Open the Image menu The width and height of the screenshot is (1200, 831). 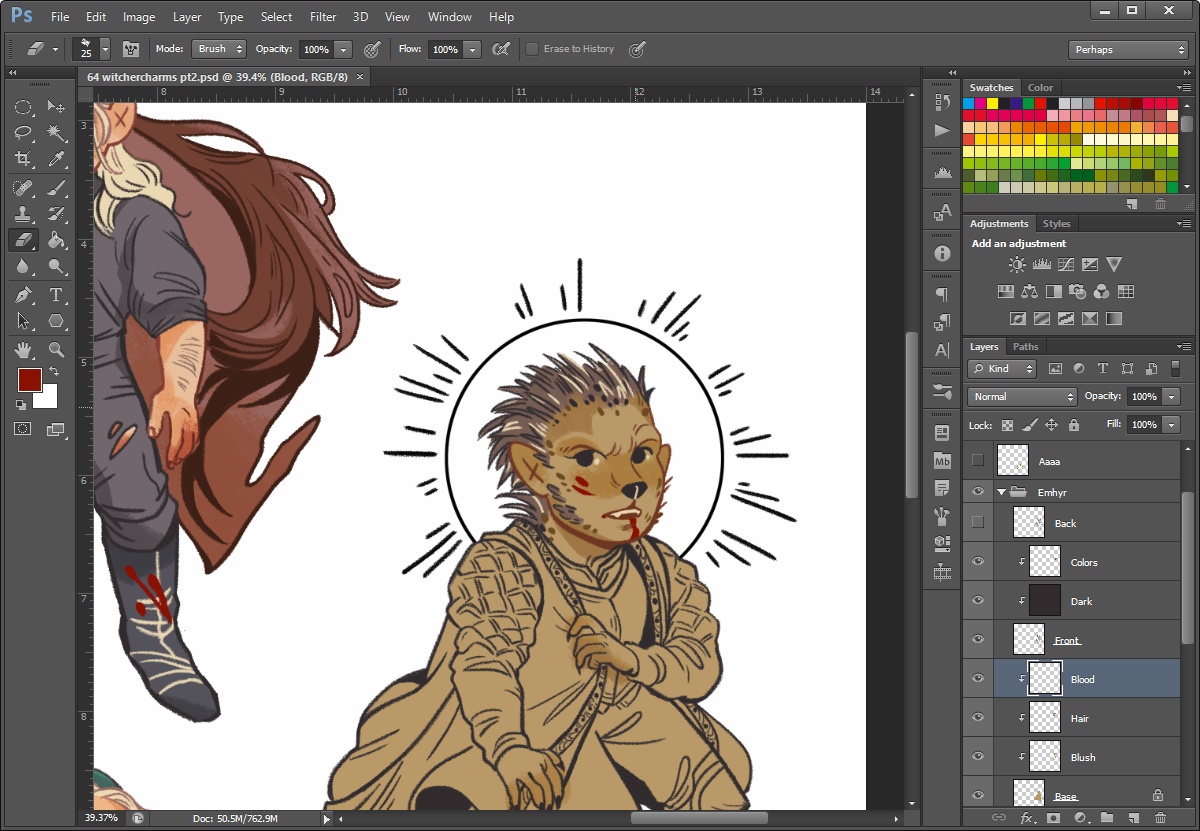tap(139, 17)
